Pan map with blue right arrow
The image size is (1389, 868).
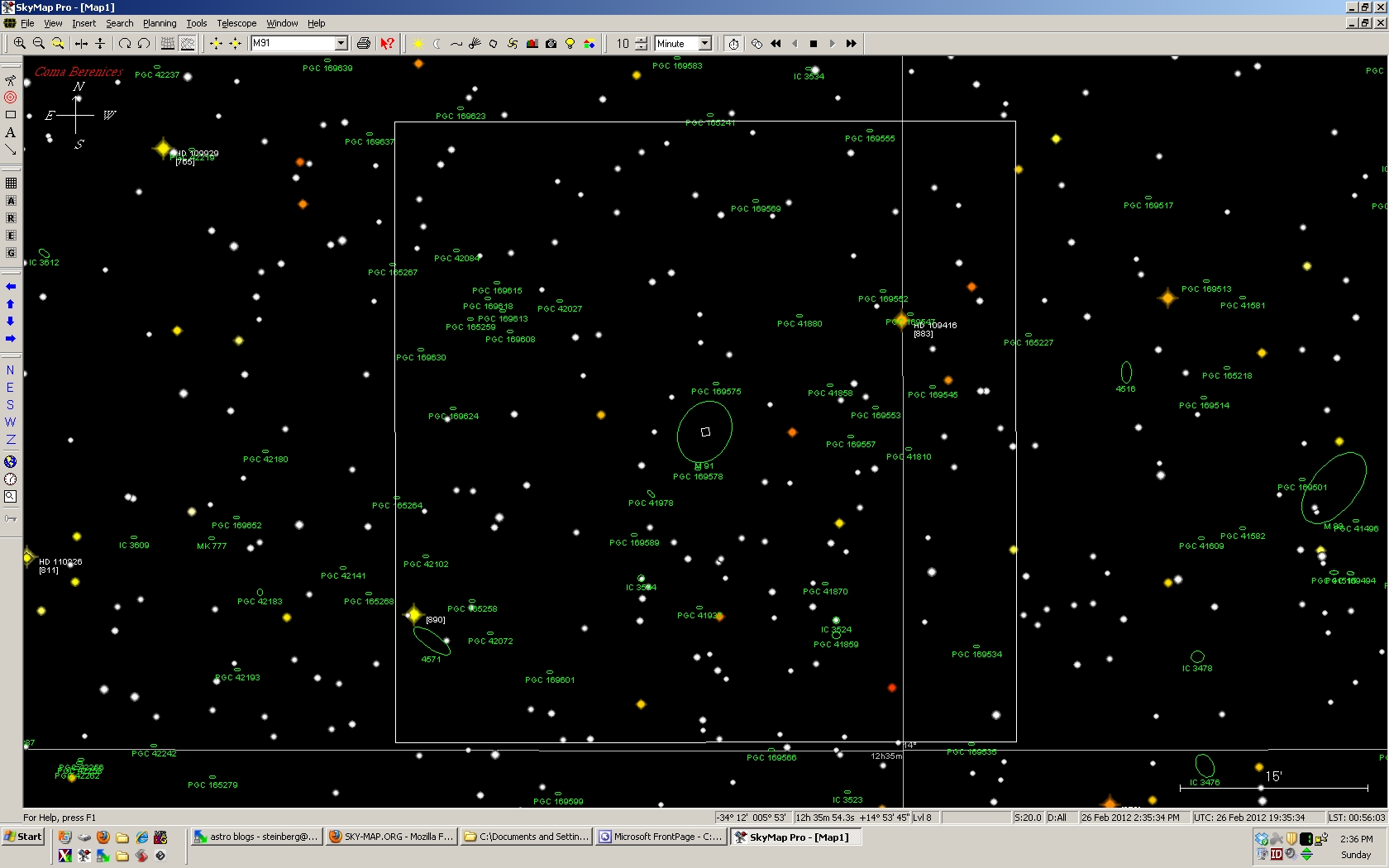(11, 339)
